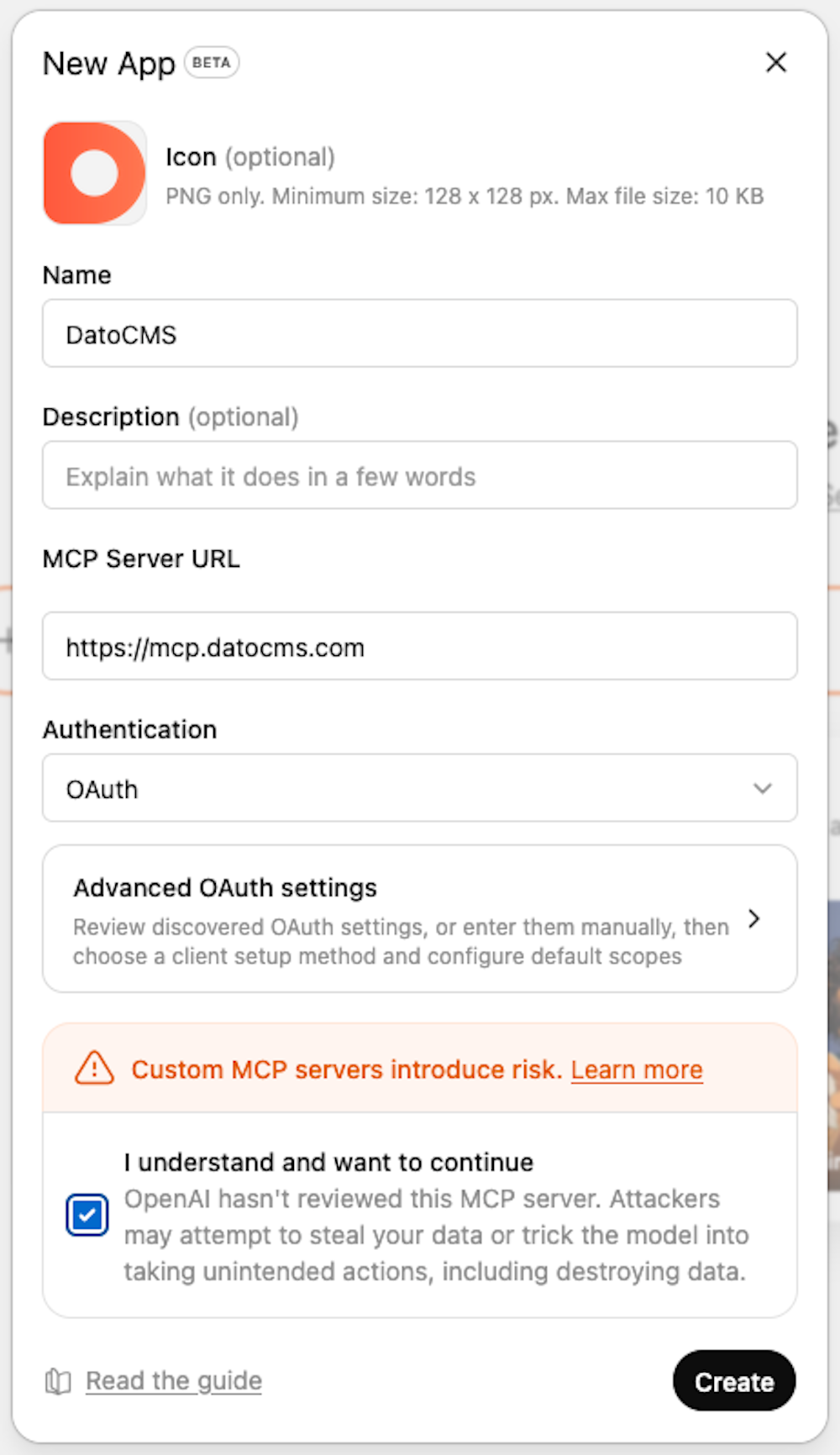The width and height of the screenshot is (840, 1455).
Task: Click the Custom MCP servers introduce risk banner
Action: [420, 1069]
